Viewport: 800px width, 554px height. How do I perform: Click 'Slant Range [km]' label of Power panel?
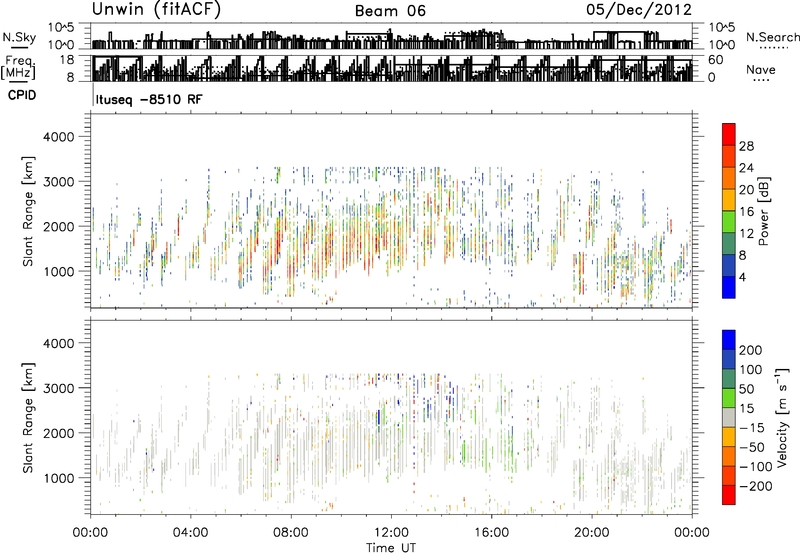(29, 211)
